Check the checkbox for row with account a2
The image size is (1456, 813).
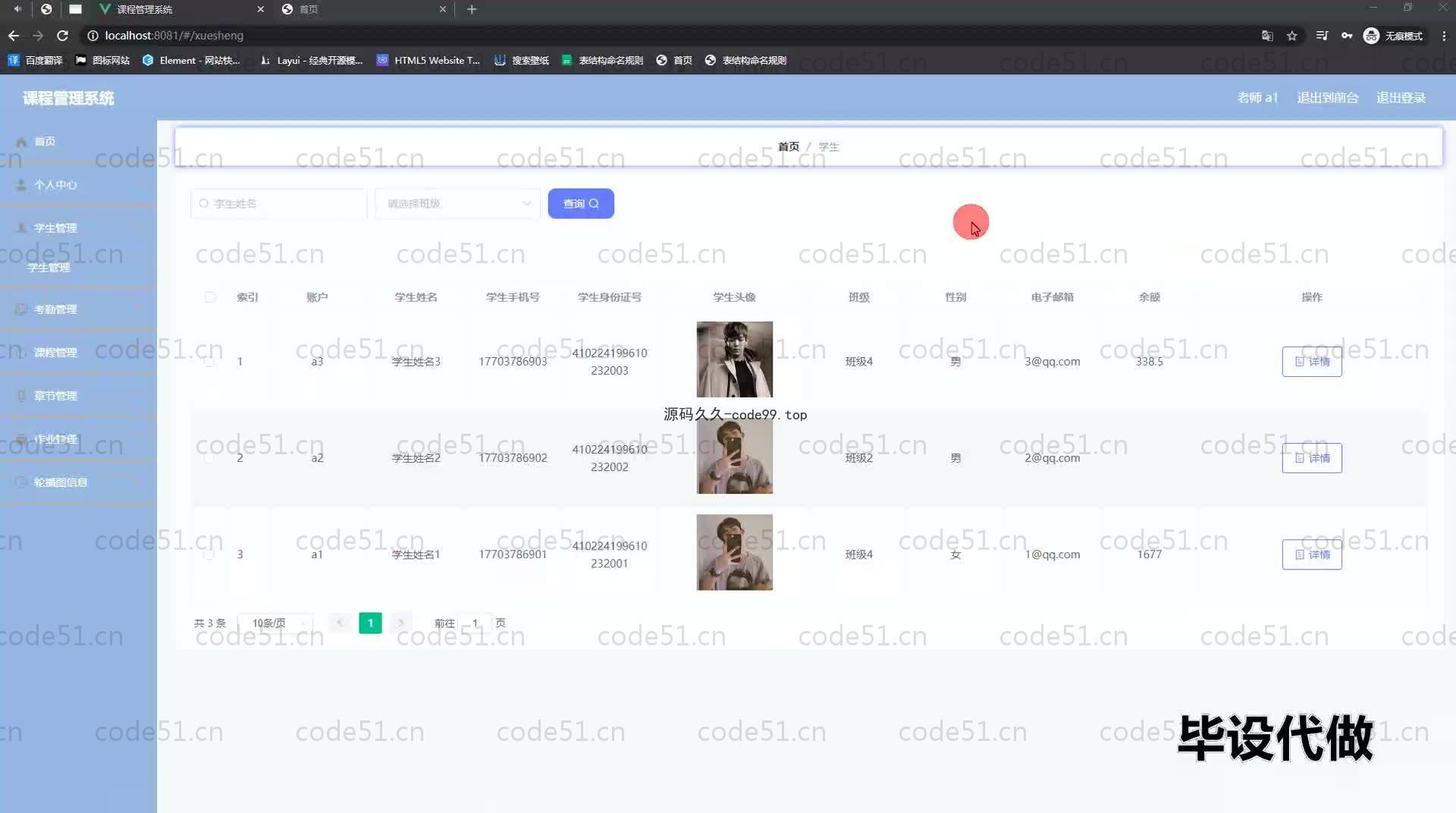[x=209, y=458]
